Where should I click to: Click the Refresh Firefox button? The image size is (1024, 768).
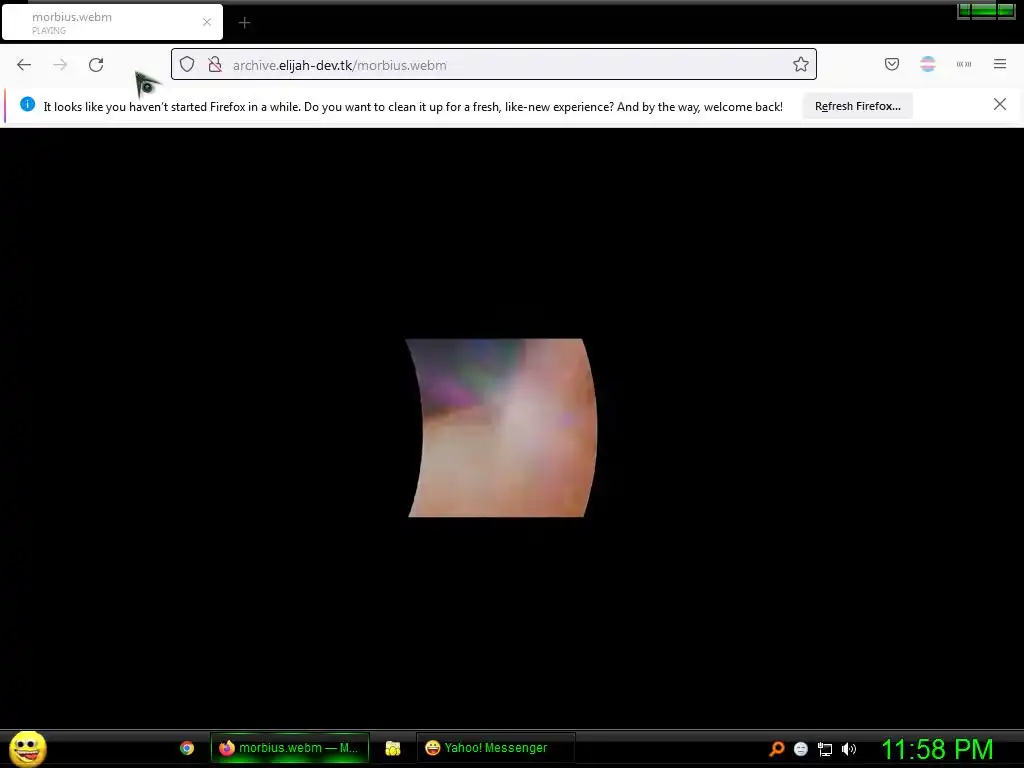click(x=857, y=106)
